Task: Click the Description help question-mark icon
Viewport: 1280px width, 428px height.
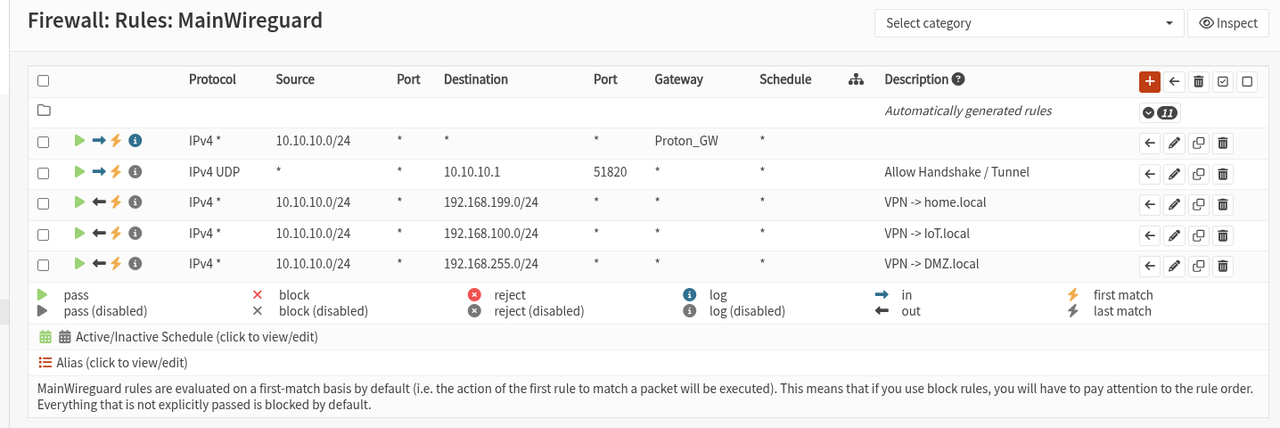Action: click(958, 80)
